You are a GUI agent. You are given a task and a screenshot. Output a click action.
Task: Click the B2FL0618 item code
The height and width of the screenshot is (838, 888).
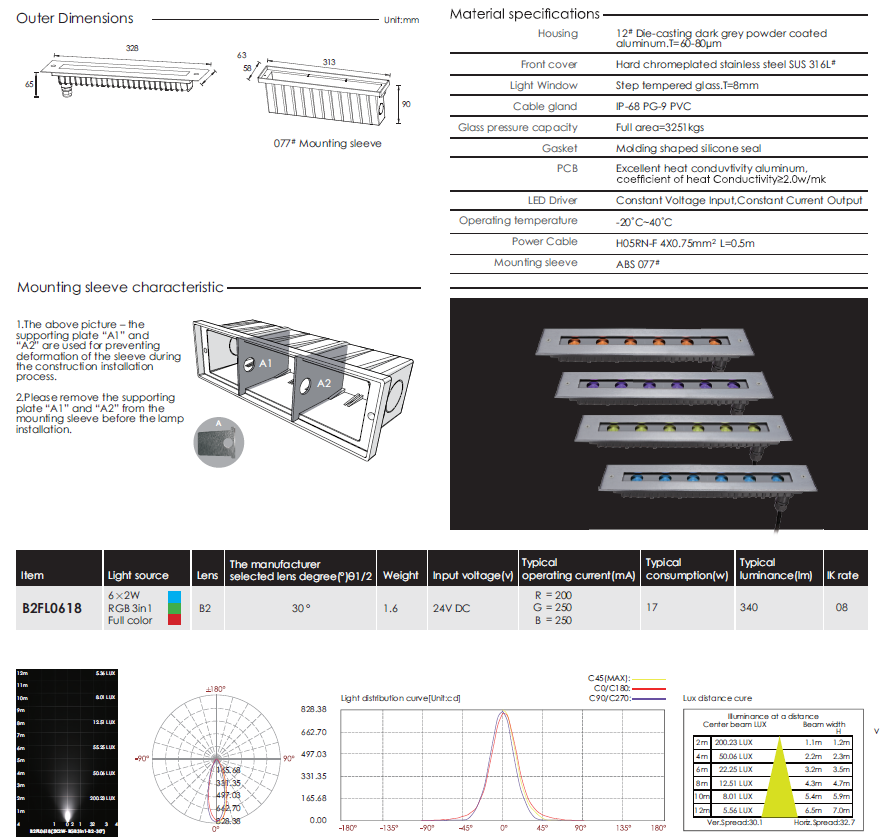[x=52, y=608]
